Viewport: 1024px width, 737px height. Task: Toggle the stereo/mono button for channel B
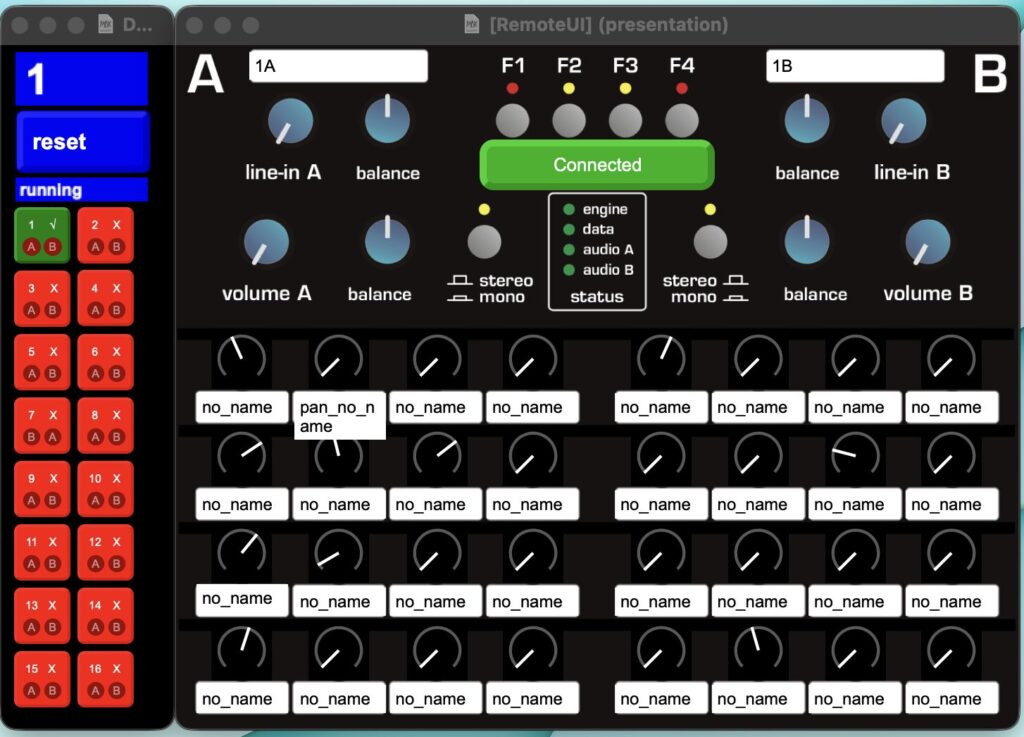710,241
